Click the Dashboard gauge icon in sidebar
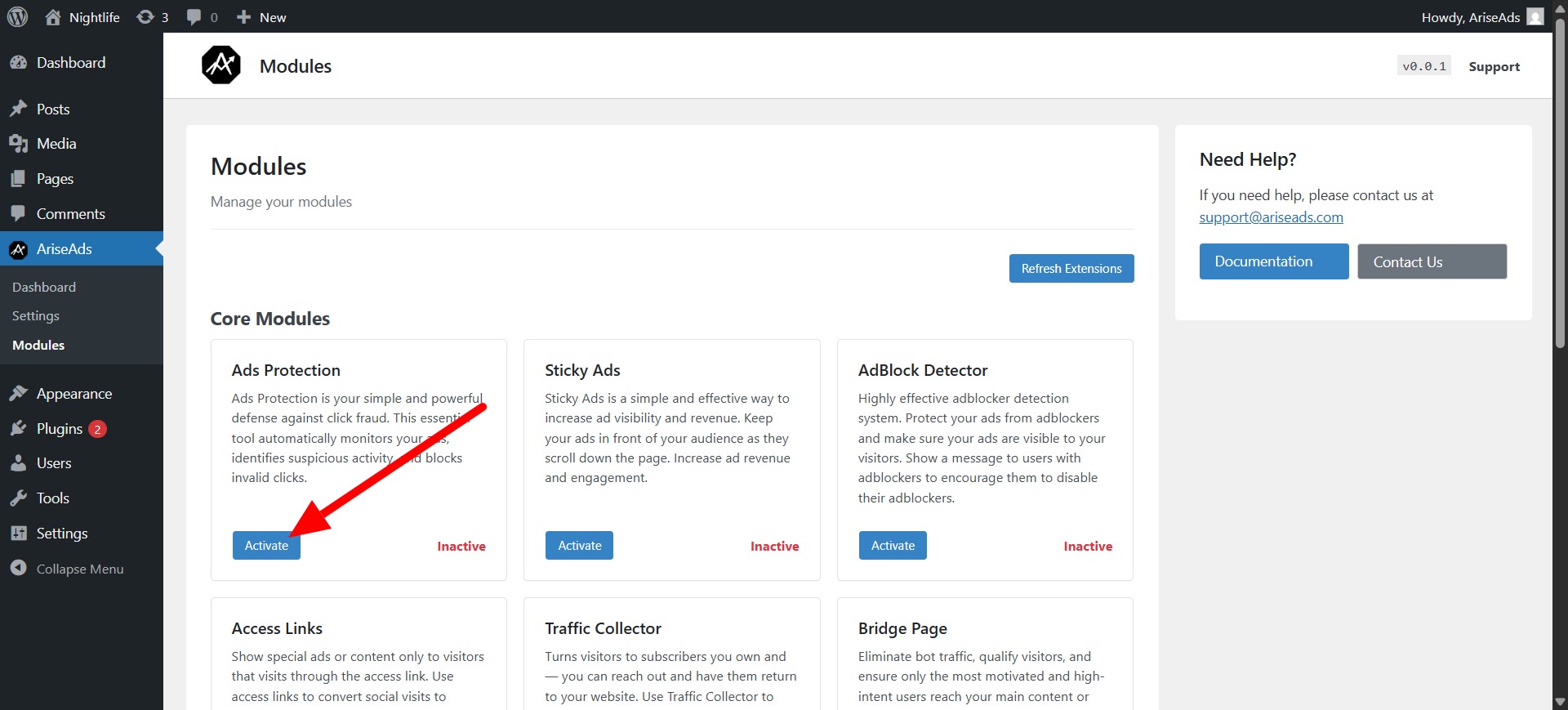This screenshot has width=1568, height=710. [x=19, y=63]
